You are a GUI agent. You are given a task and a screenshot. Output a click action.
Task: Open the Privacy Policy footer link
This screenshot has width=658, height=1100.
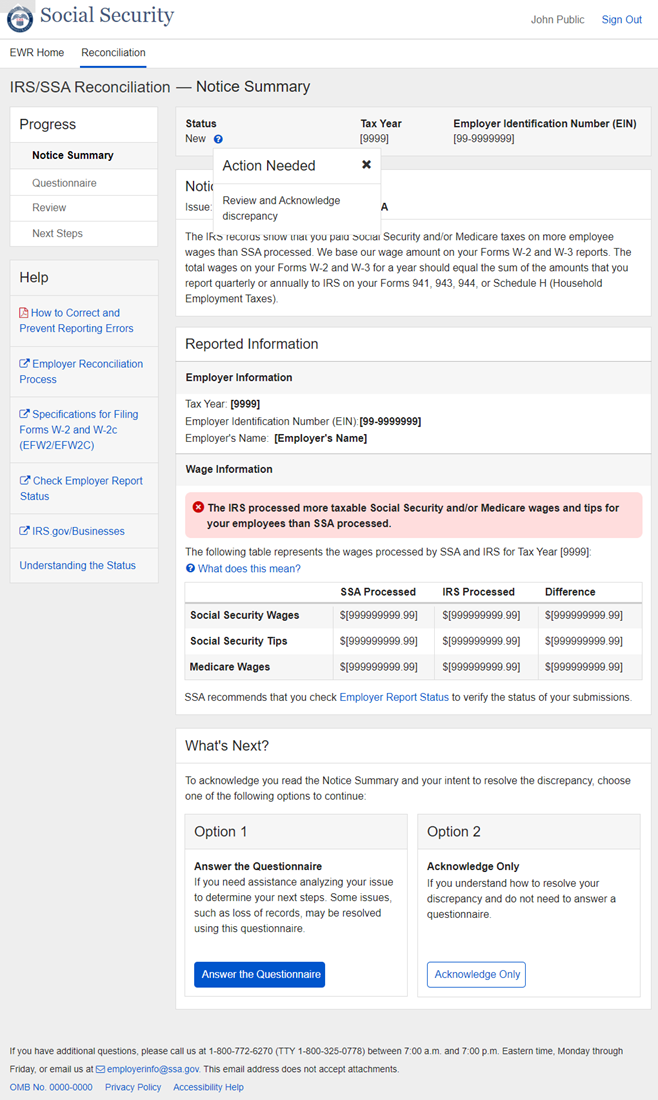pyautogui.click(x=133, y=1087)
